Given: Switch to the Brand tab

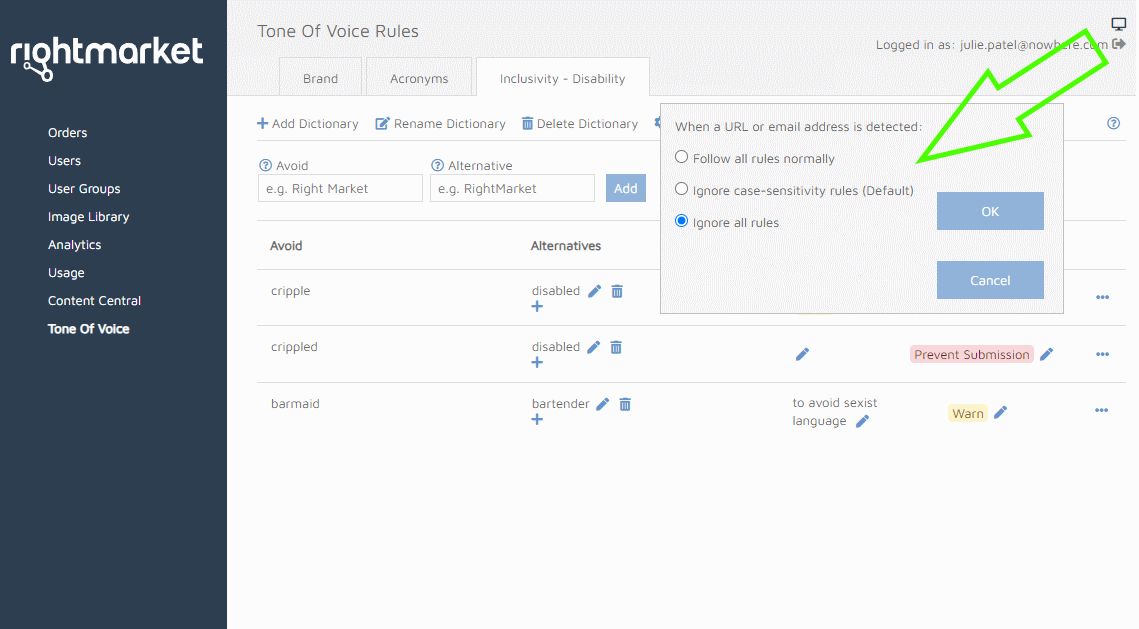Looking at the screenshot, I should point(320,78).
